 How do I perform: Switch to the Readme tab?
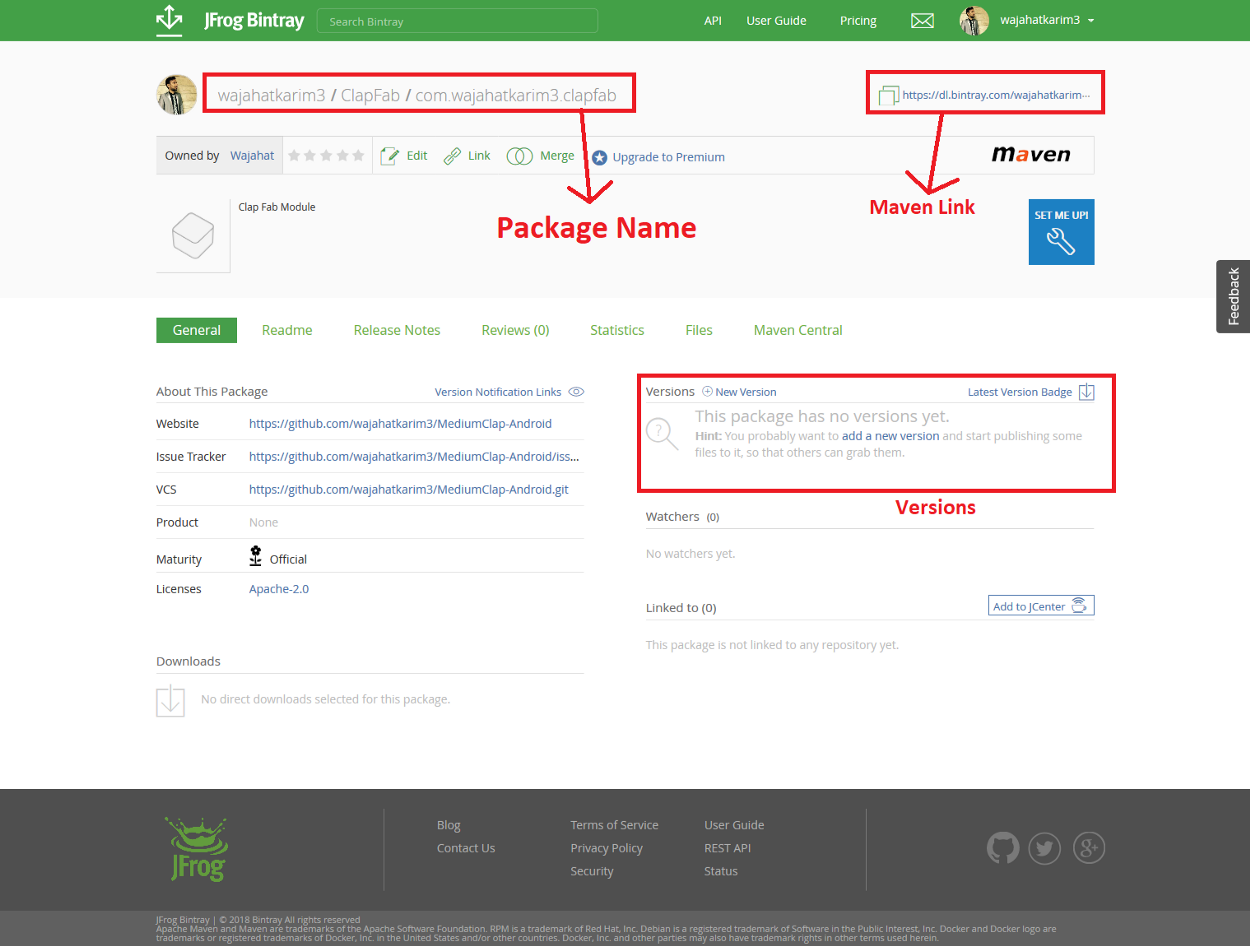[x=287, y=330]
